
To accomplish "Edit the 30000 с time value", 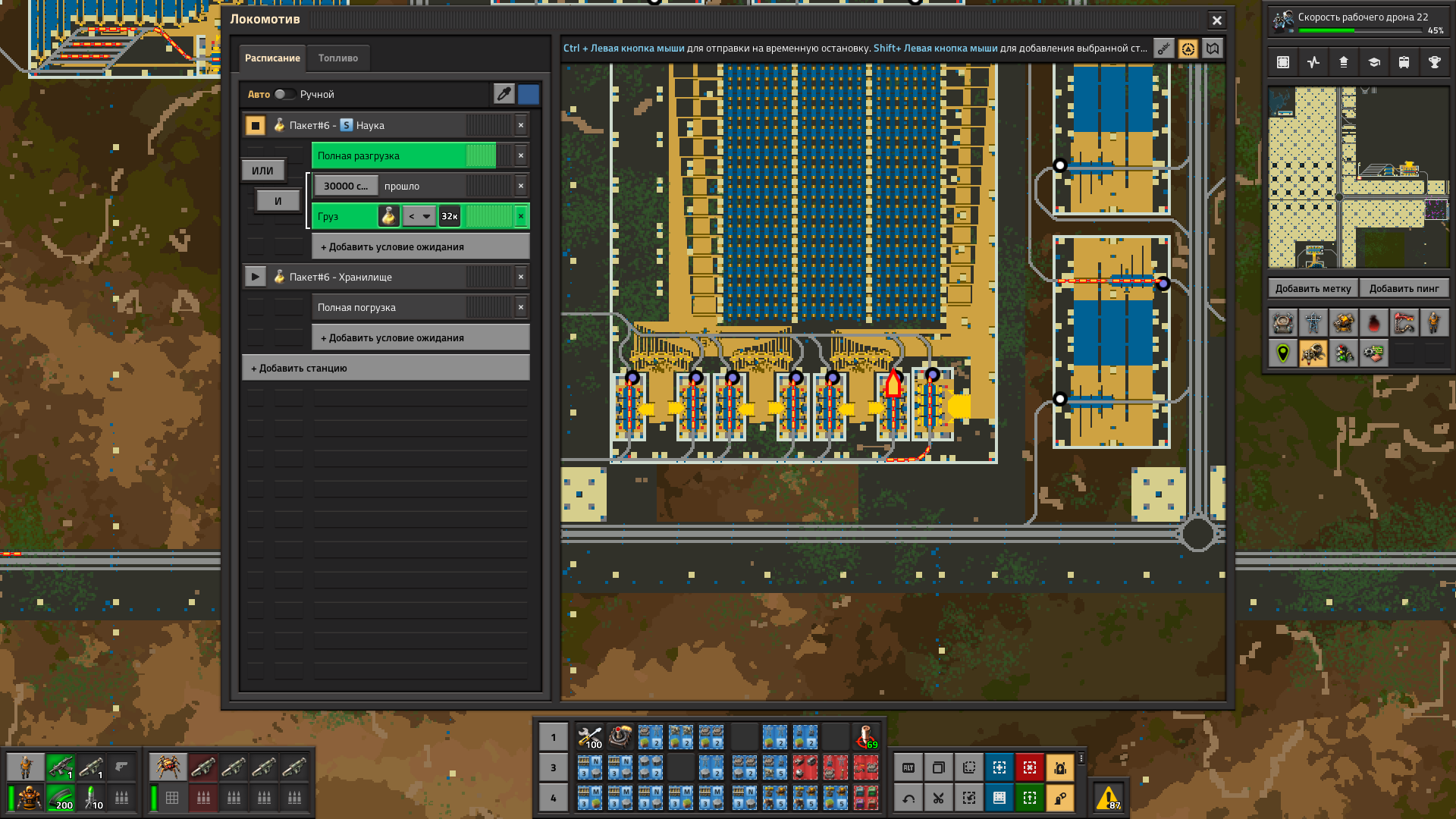I will (346, 186).
